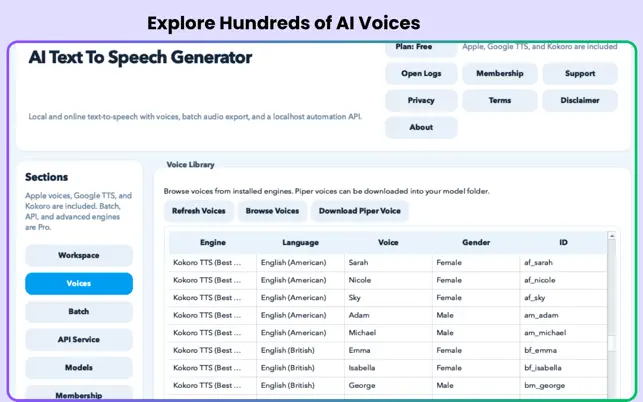Click Download Piper Voice button

[x=360, y=211]
